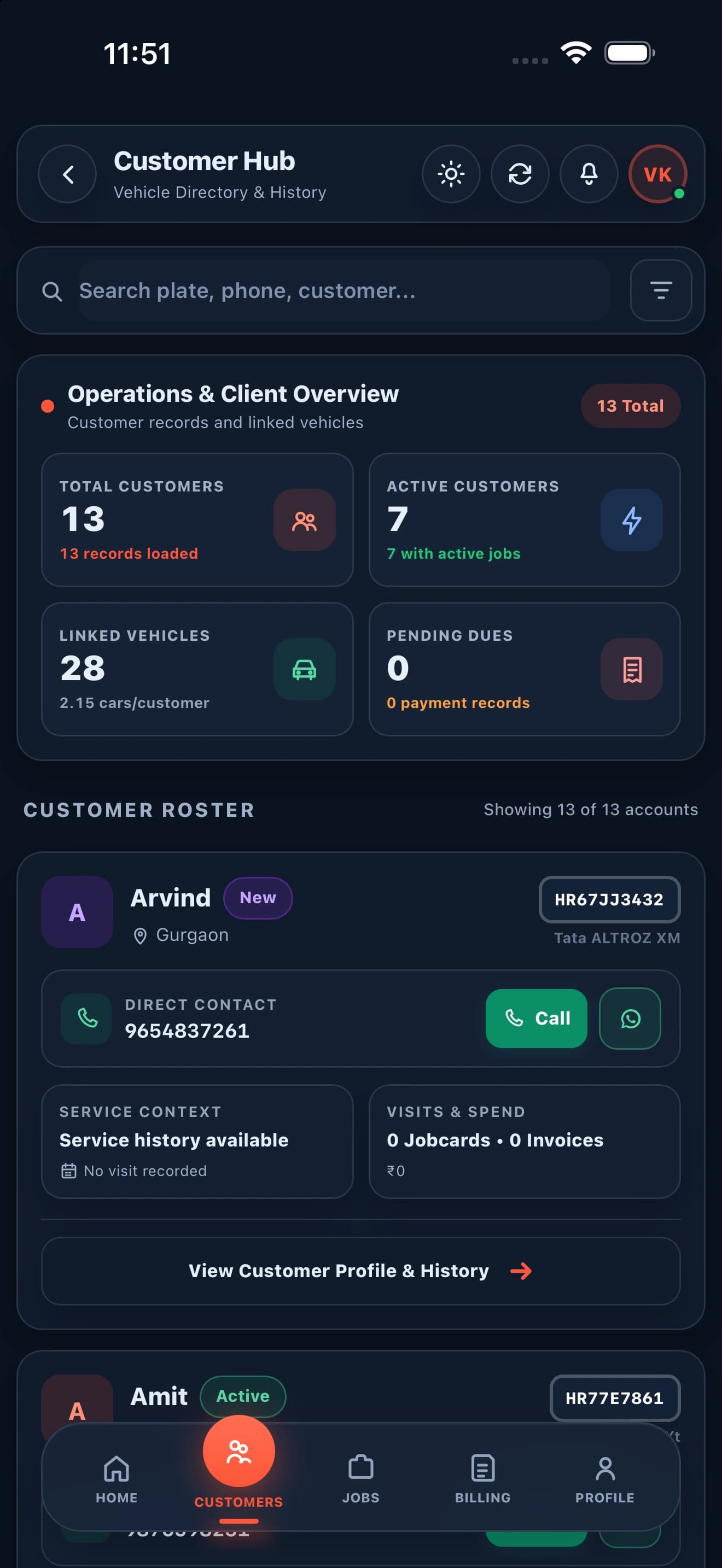This screenshot has height=1568, width=722.
Task: Go to the Profile tab
Action: pyautogui.click(x=604, y=1480)
